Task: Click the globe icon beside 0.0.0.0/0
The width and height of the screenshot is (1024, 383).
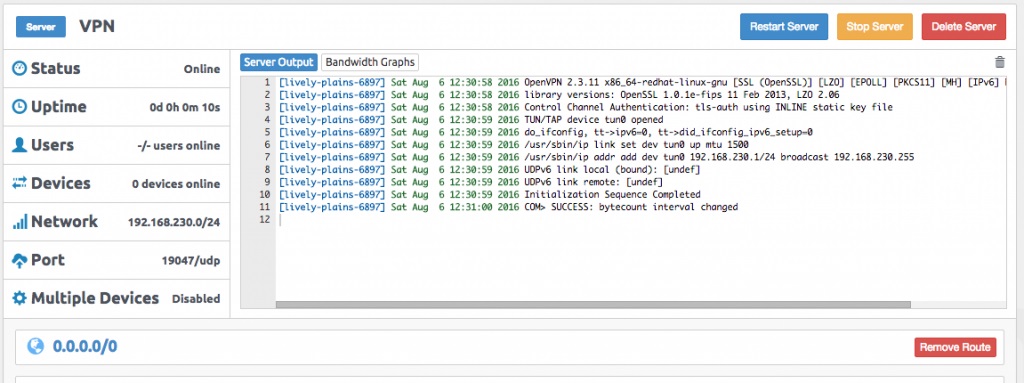Action: (35, 346)
